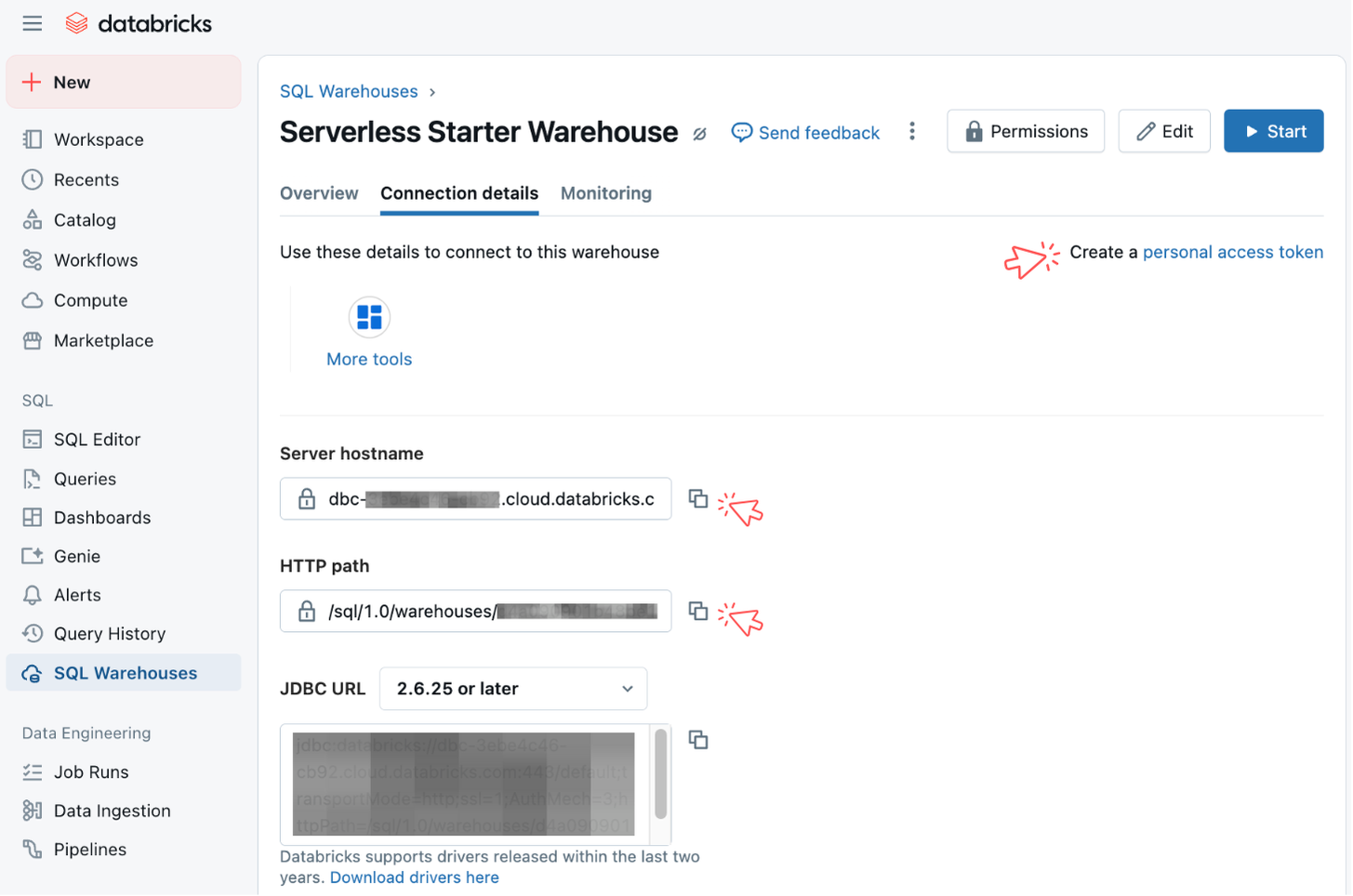Click the Job Runs list icon
The width and height of the screenshot is (1353, 896).
pos(33,771)
